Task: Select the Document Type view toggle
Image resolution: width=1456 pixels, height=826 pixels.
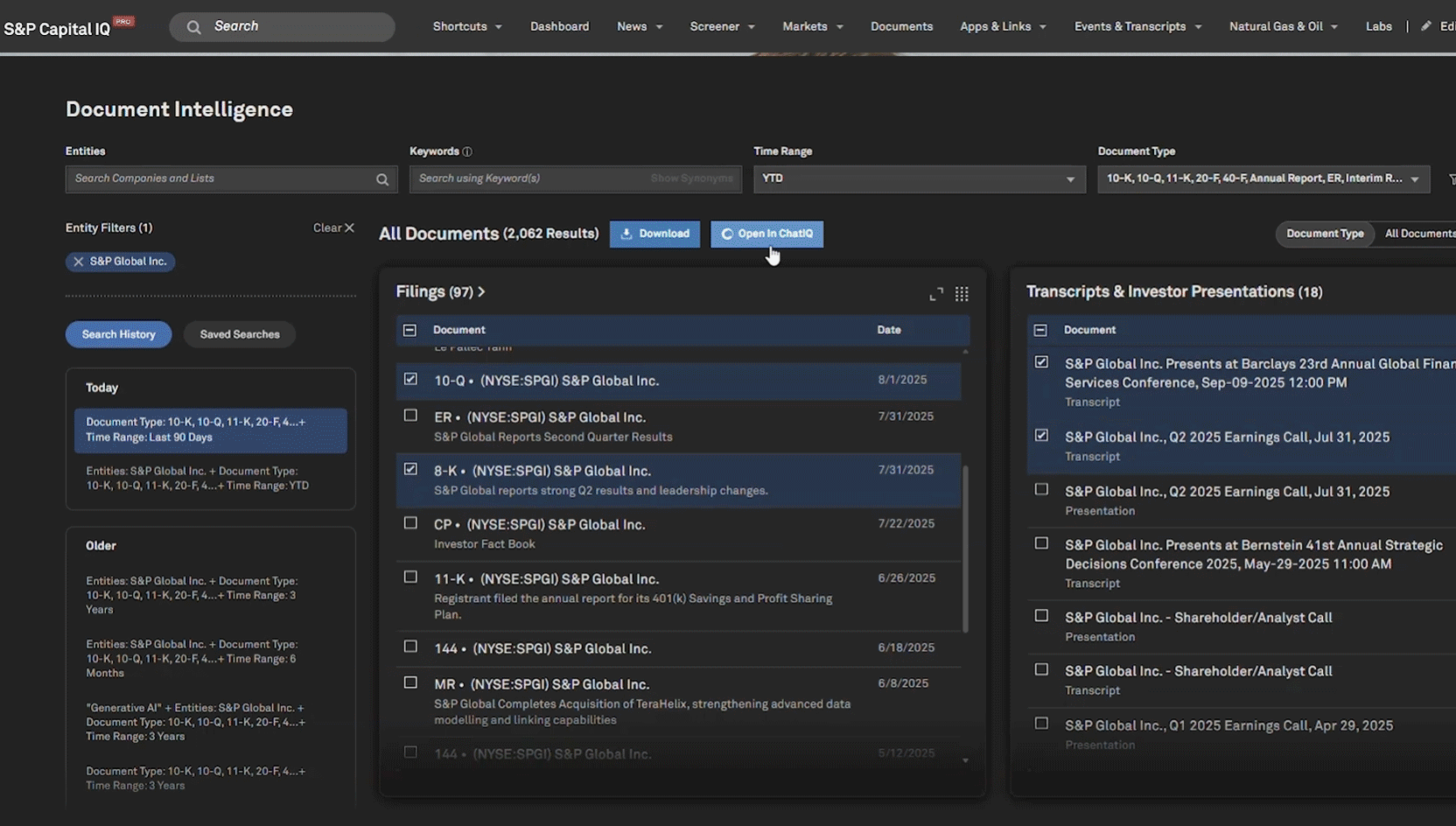Action: tap(1325, 234)
